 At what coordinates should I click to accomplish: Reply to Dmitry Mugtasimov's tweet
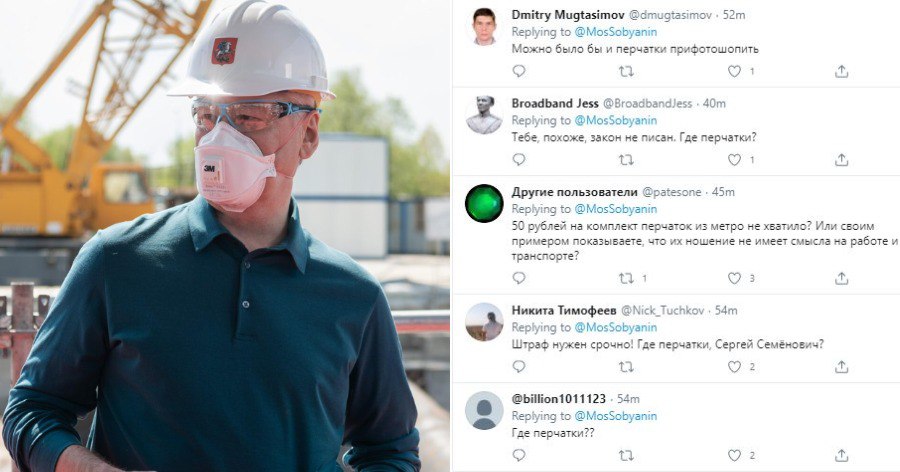(519, 71)
